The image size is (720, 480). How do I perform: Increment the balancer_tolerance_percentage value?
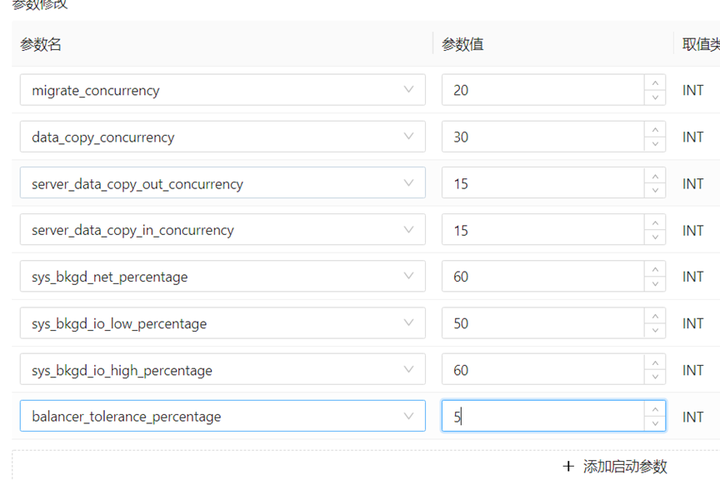click(x=655, y=409)
